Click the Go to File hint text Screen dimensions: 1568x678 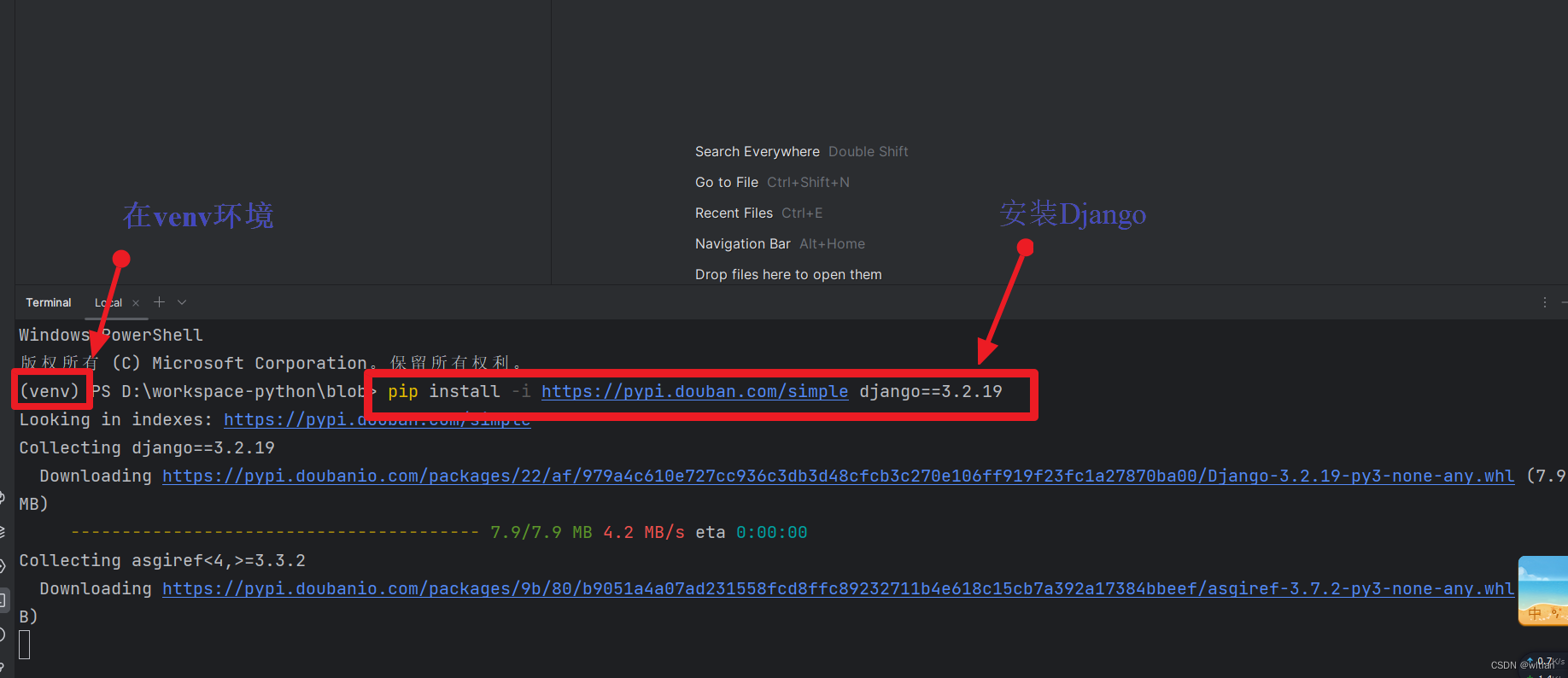pos(727,182)
